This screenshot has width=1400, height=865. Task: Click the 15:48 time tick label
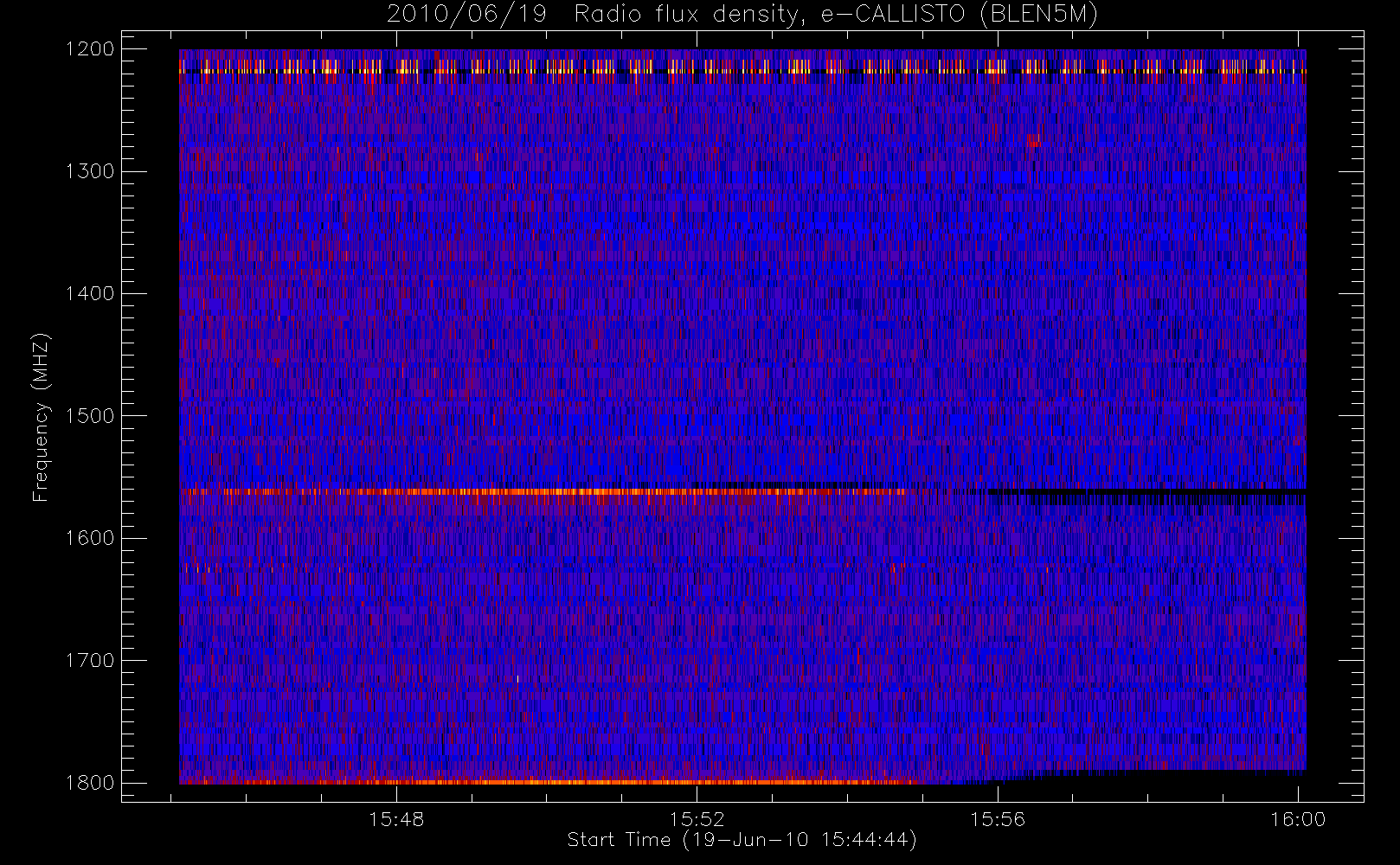pyautogui.click(x=396, y=819)
